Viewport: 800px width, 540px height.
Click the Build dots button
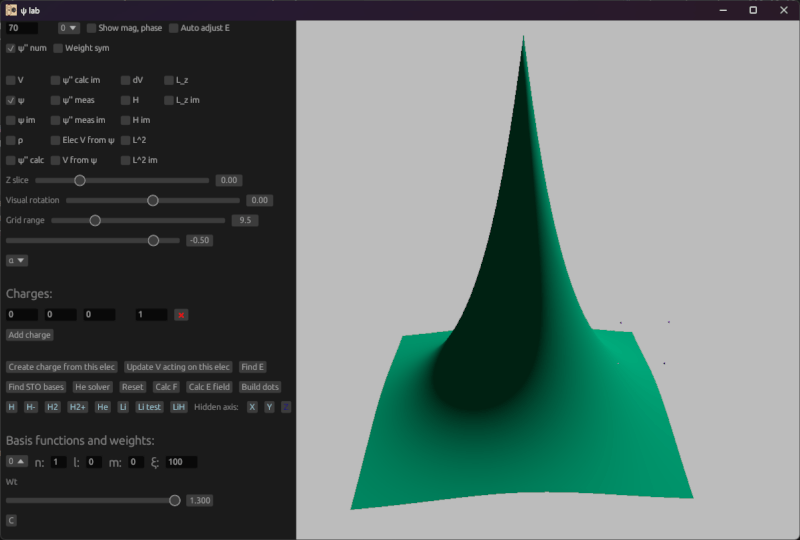coord(260,387)
